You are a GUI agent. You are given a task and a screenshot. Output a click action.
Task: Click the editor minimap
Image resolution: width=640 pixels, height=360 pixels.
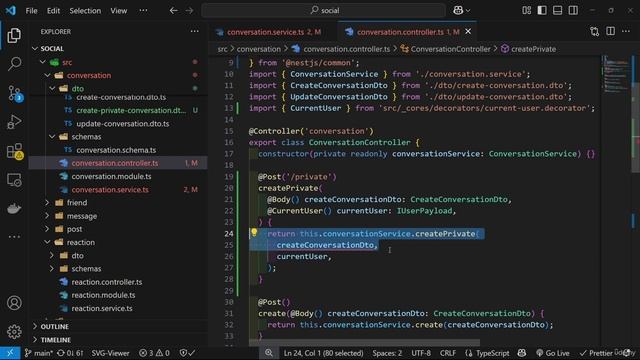click(616, 76)
